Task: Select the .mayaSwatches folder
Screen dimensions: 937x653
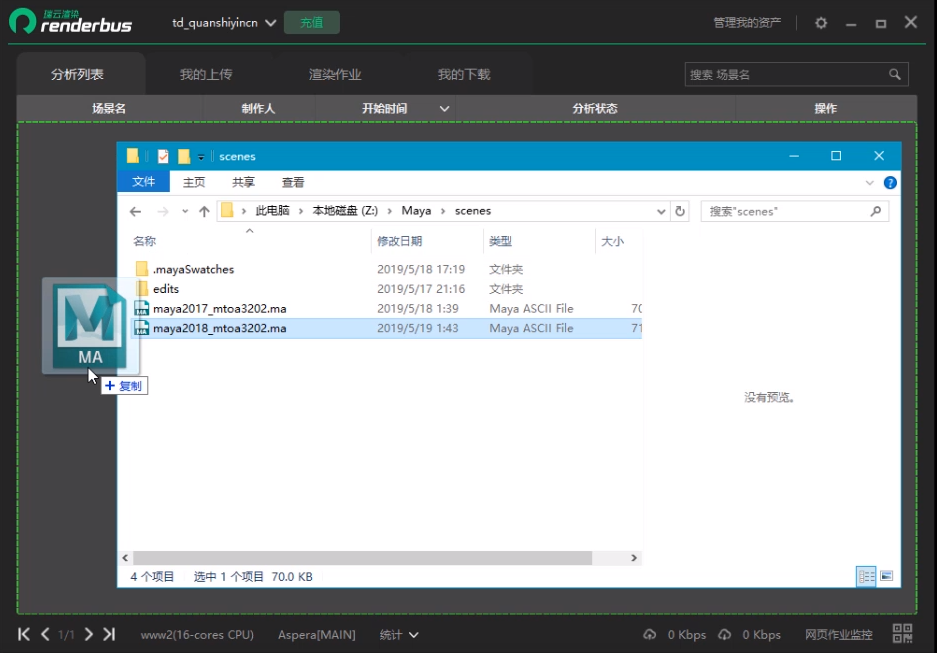Action: point(193,269)
